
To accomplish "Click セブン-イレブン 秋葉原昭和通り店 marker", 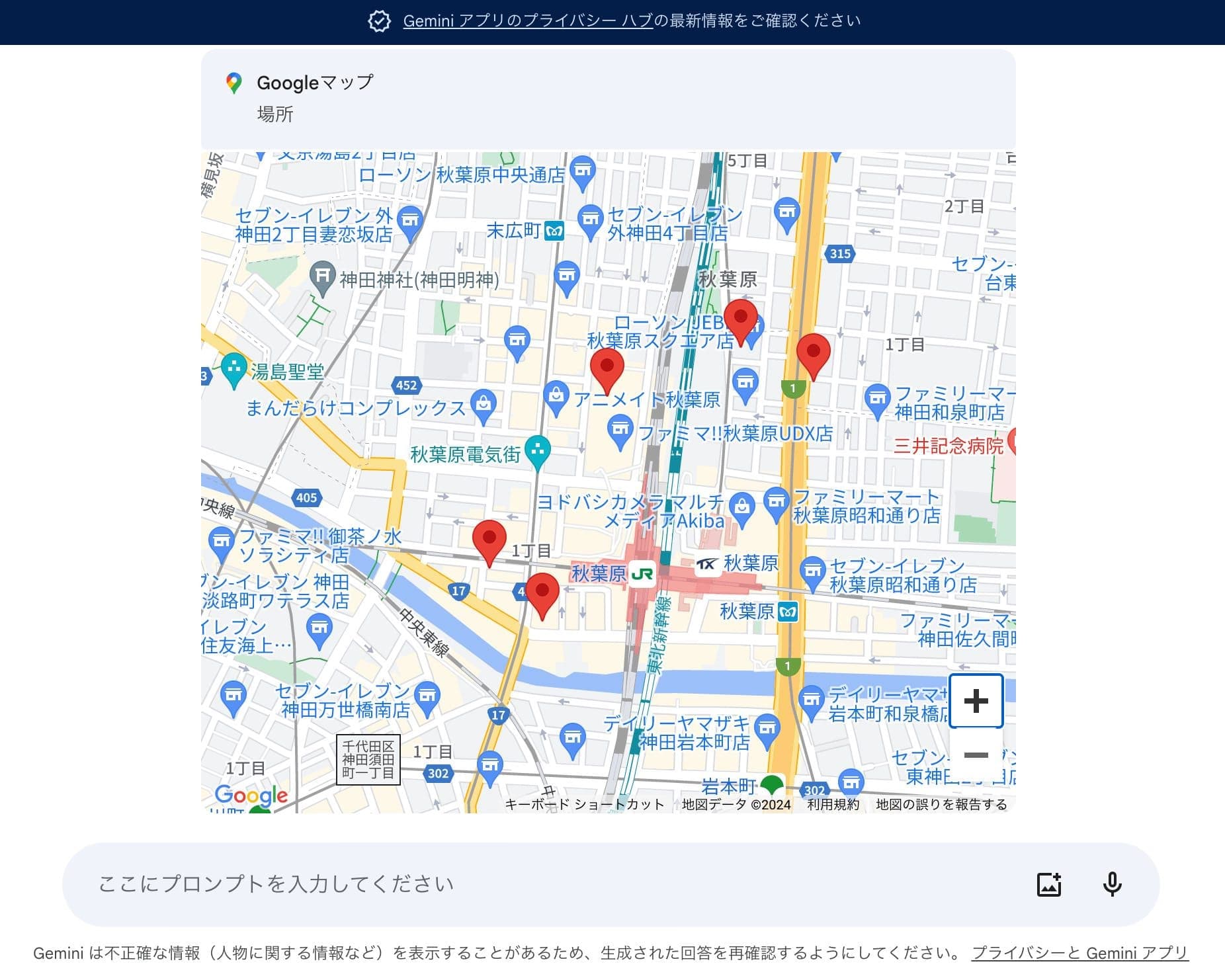I will pyautogui.click(x=812, y=571).
